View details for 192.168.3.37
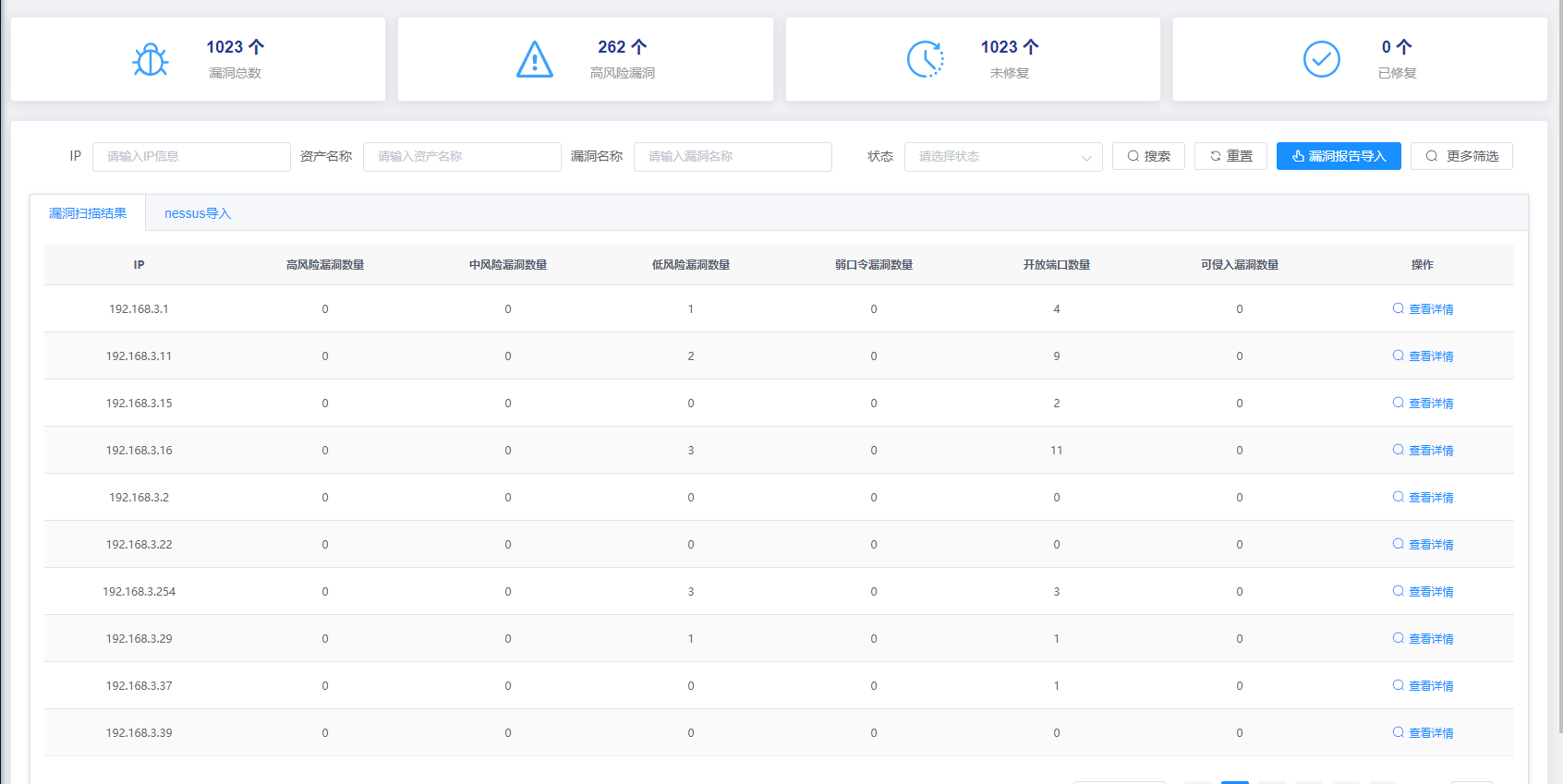This screenshot has height=784, width=1563. coord(1423,686)
